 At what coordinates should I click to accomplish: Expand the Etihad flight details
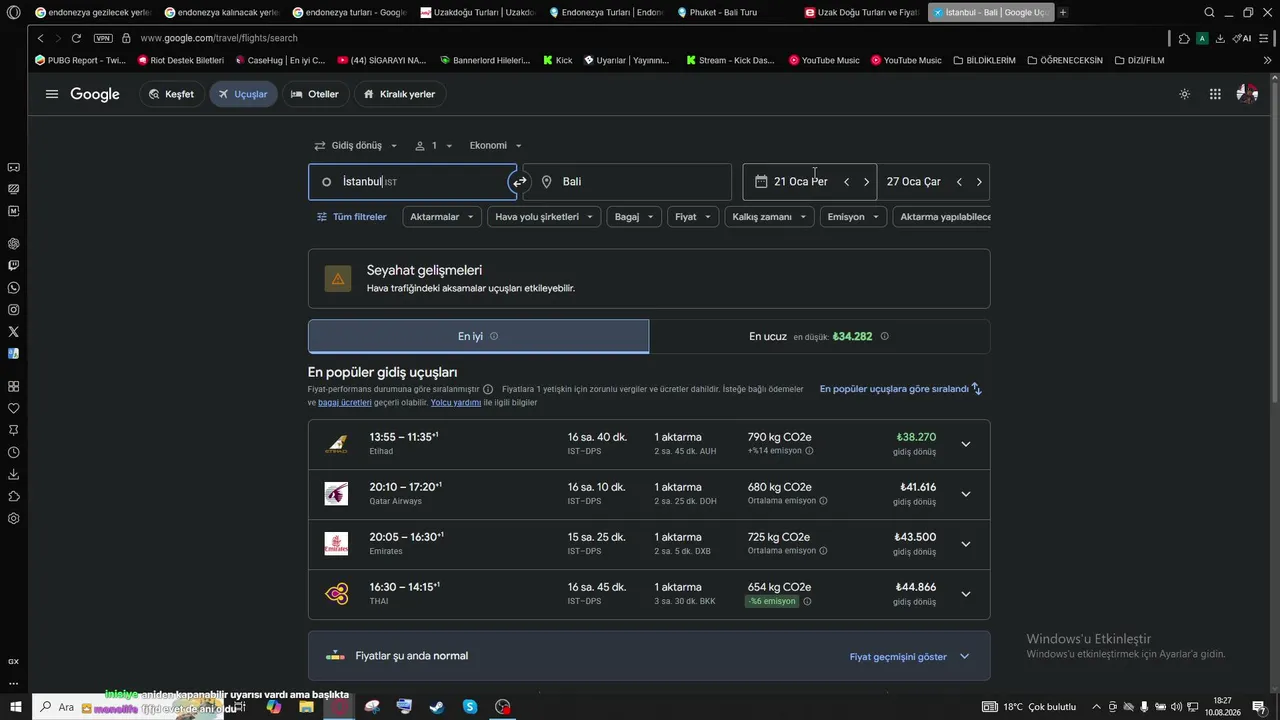[965, 444]
